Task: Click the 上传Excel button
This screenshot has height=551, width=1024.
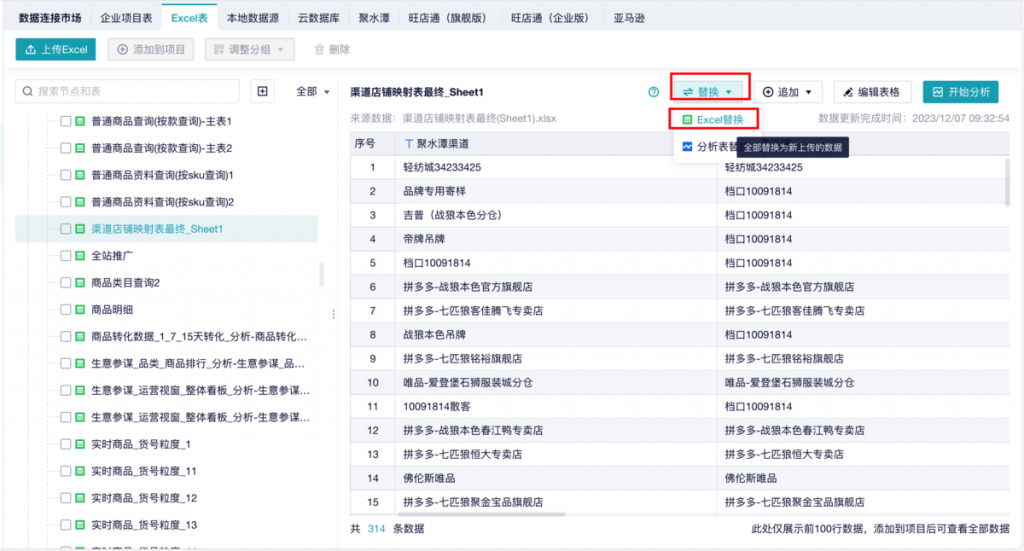Action: click(x=56, y=49)
